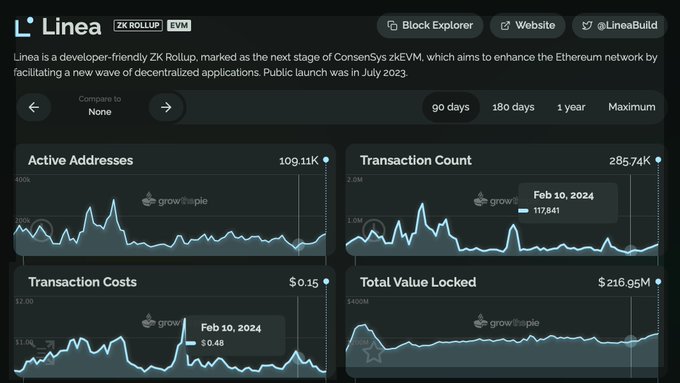Click the latest data point dot beside $0.15
The height and width of the screenshot is (383, 680).
(326, 282)
